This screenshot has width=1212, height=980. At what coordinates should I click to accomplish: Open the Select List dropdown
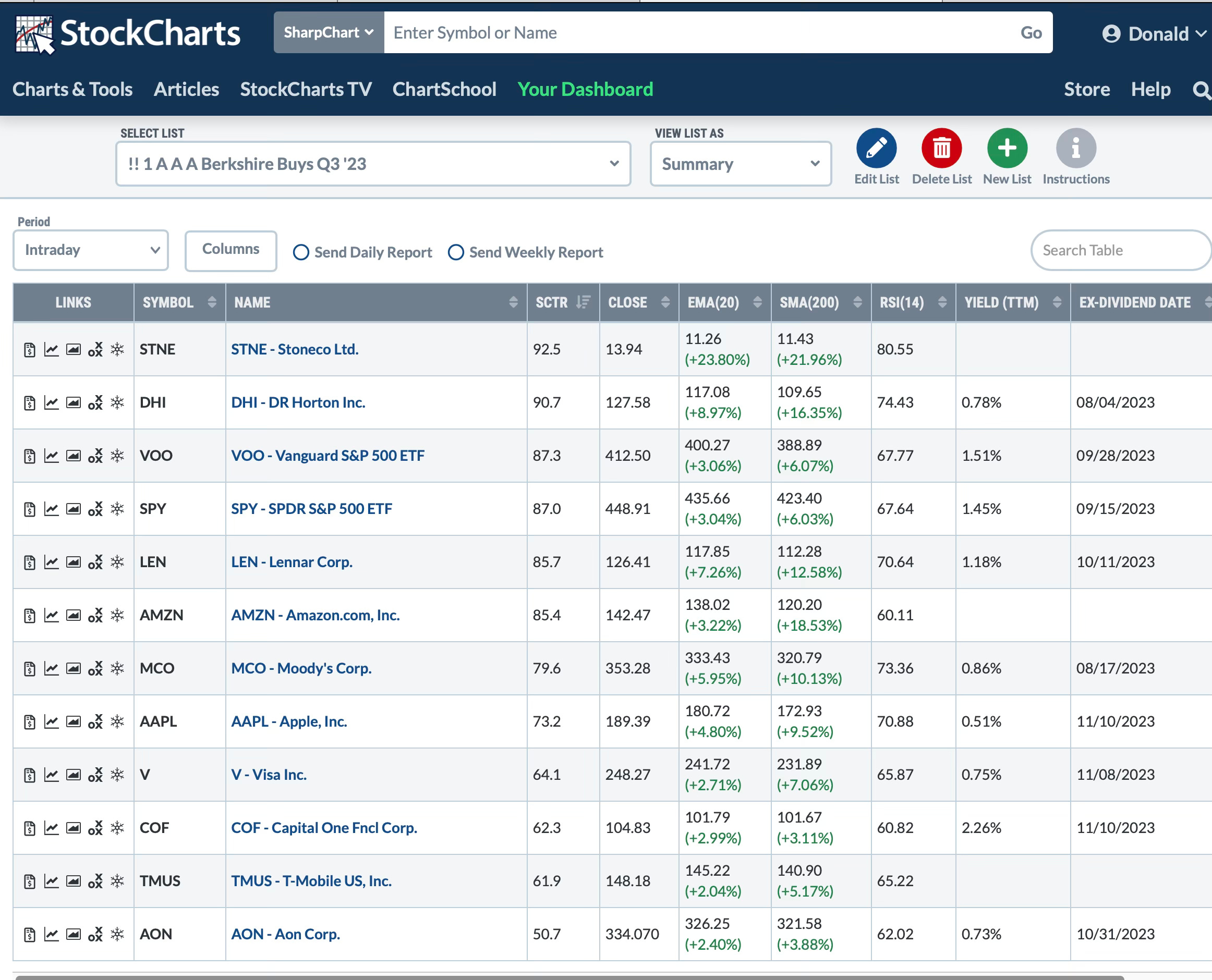coord(373,164)
